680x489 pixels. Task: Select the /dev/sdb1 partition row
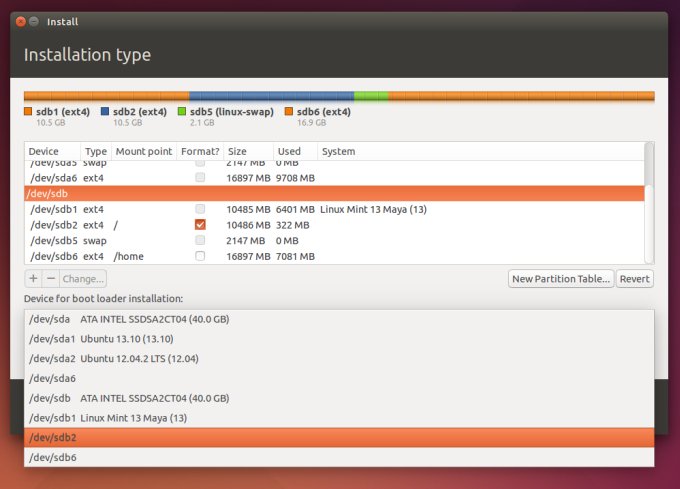pos(334,209)
